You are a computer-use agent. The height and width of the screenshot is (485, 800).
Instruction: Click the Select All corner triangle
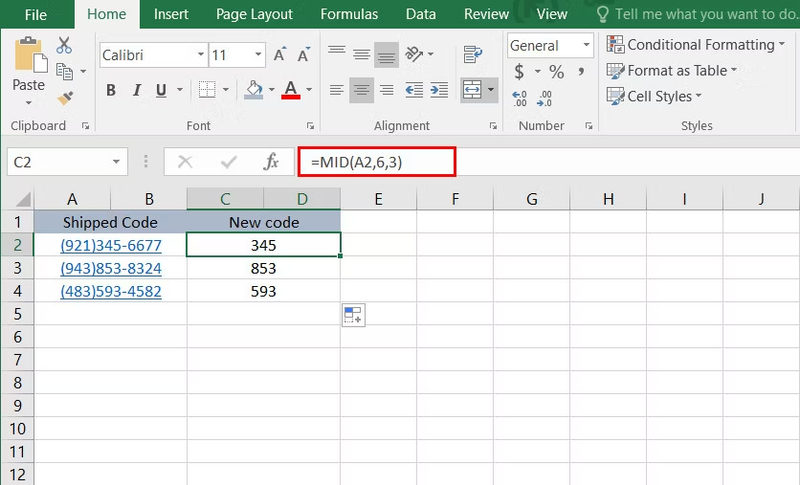(x=22, y=199)
